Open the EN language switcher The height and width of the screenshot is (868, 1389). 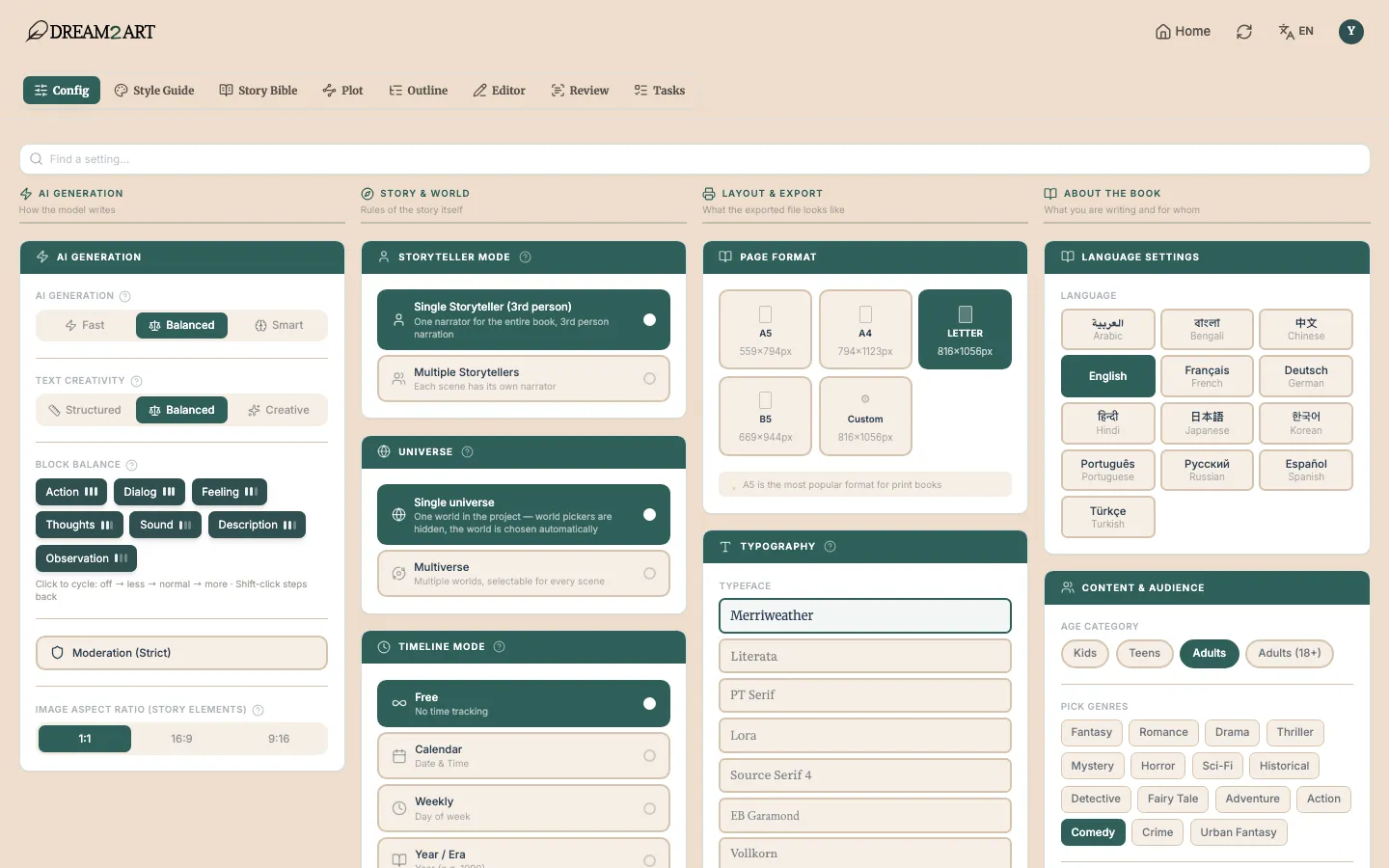tap(1295, 32)
